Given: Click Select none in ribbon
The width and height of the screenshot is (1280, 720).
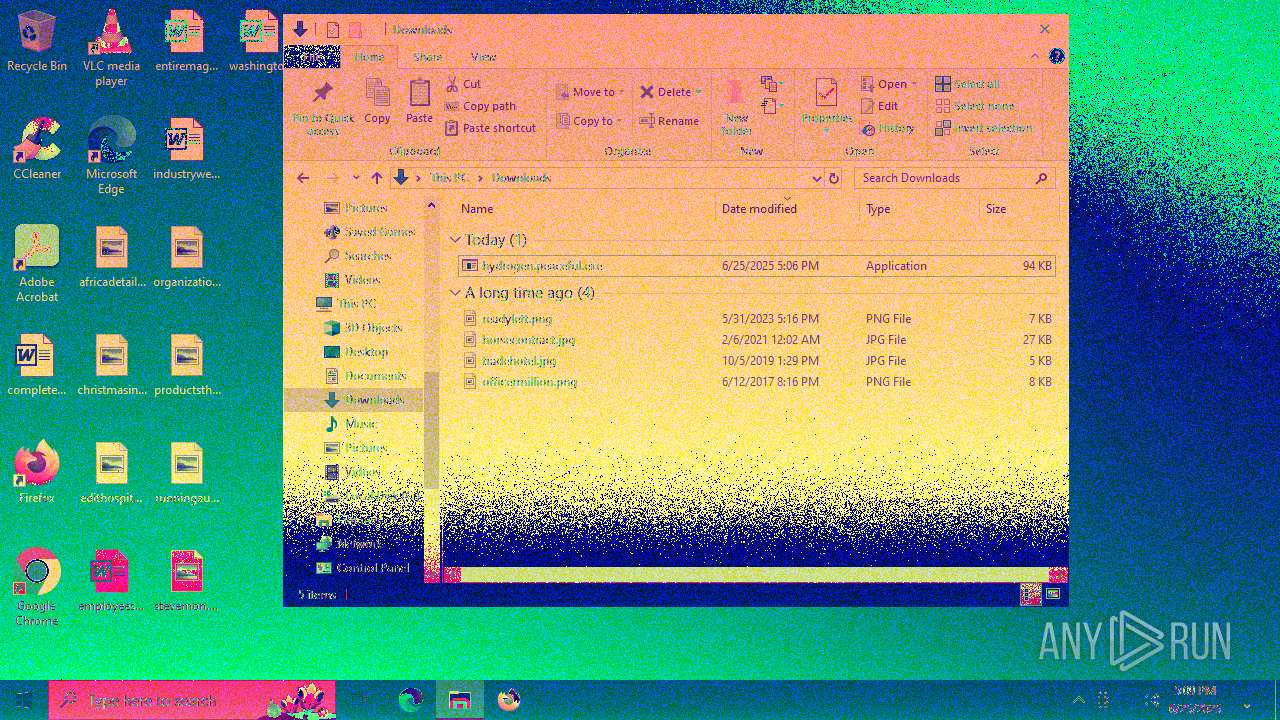Looking at the screenshot, I should (x=975, y=106).
